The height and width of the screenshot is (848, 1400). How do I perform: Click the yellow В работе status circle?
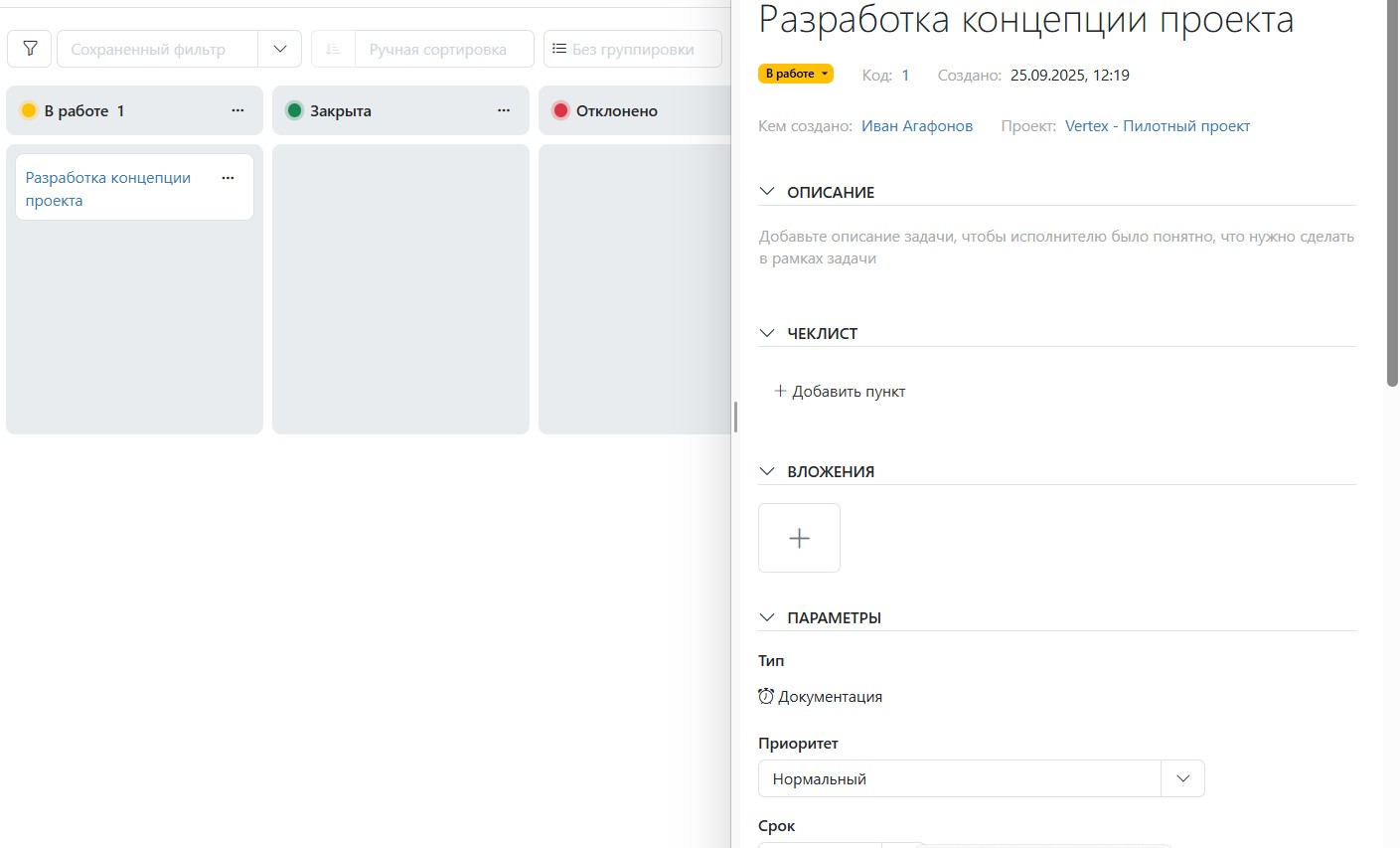coord(29,110)
